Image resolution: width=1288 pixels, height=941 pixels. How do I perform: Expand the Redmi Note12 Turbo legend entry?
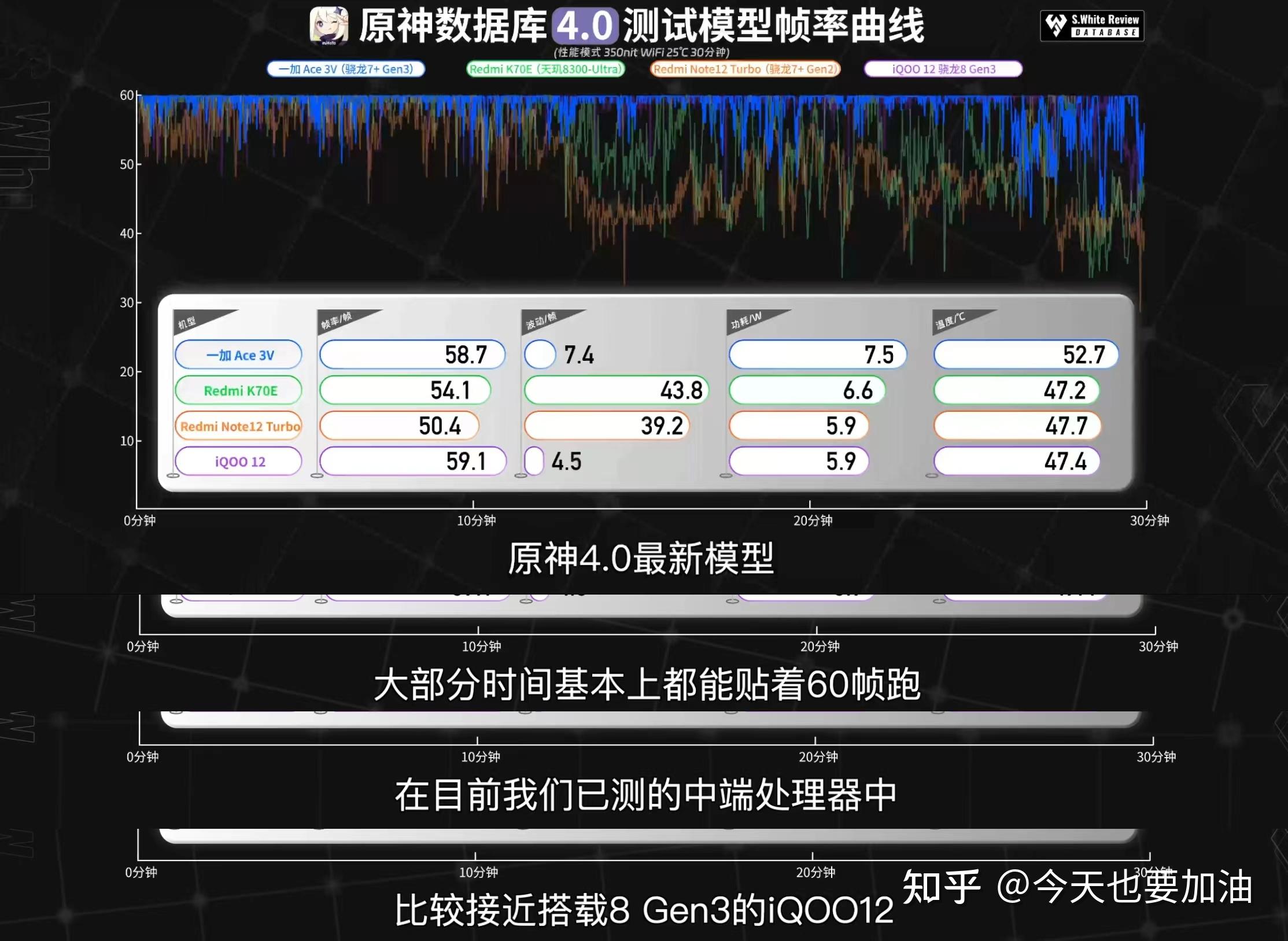click(x=745, y=69)
